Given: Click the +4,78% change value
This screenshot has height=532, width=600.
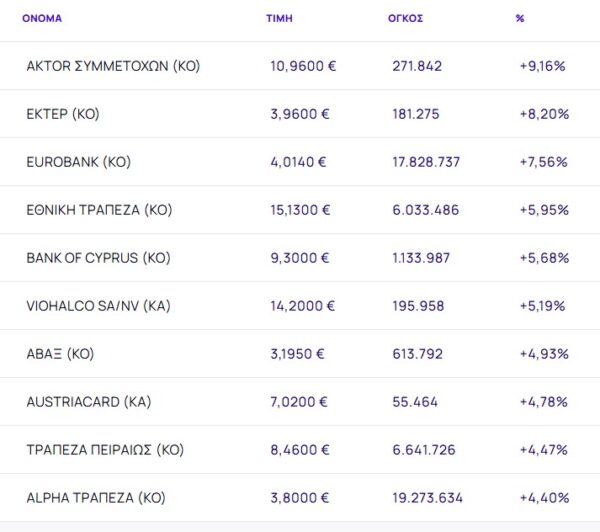Looking at the screenshot, I should tap(544, 402).
